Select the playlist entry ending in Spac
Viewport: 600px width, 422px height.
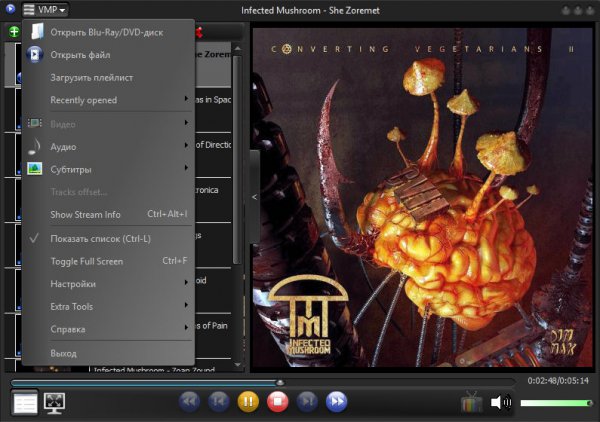click(213, 109)
